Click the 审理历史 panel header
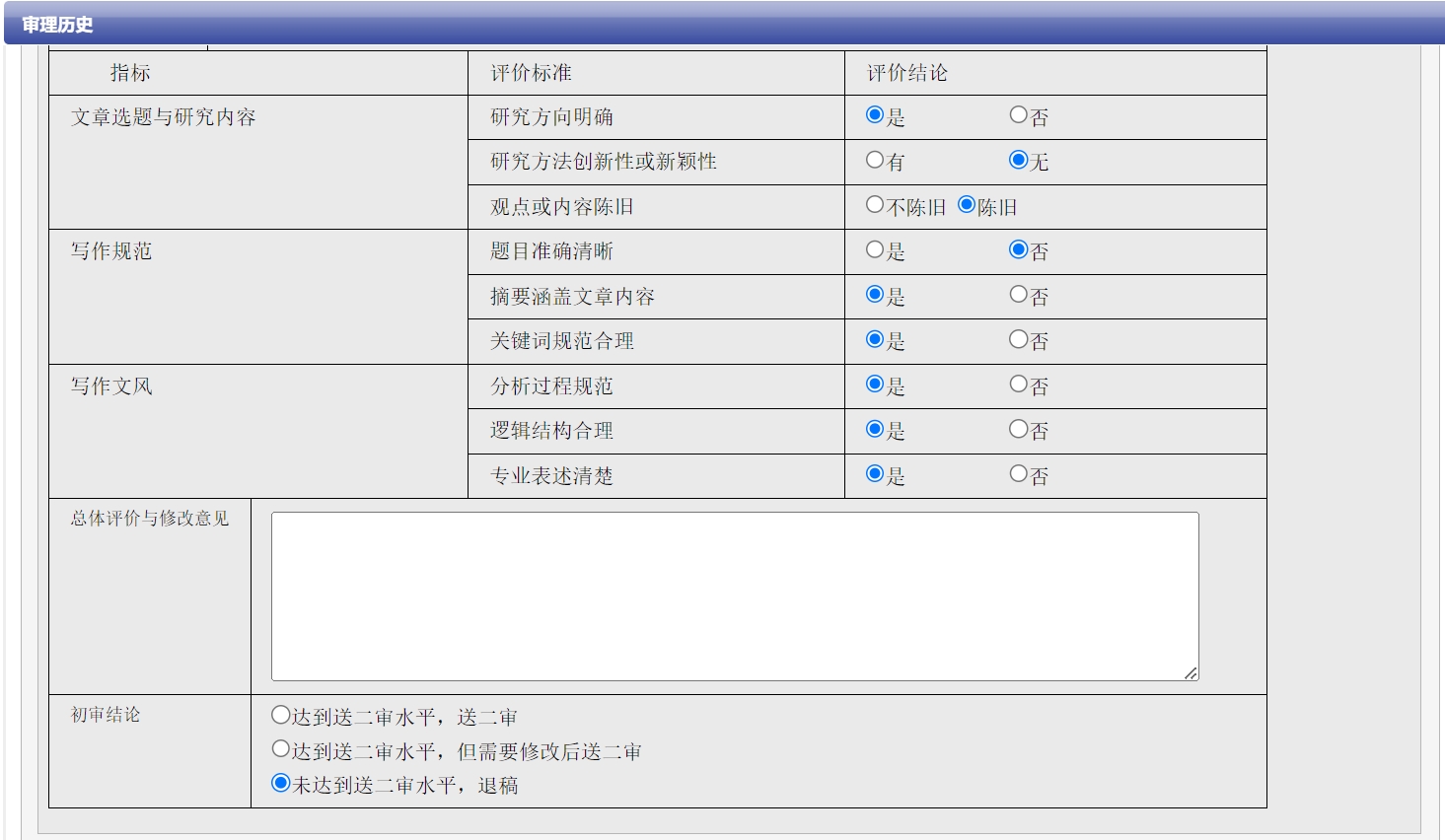Viewport: 1445px width, 840px height. (x=57, y=25)
